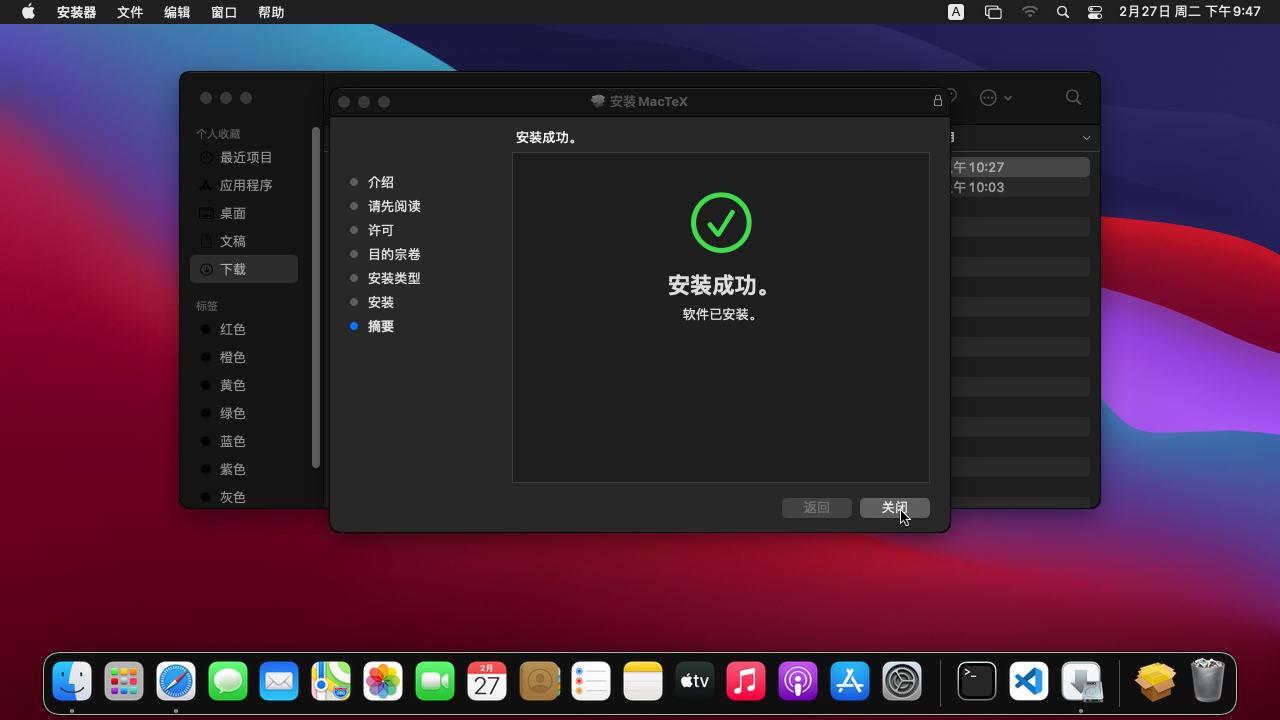The width and height of the screenshot is (1280, 720).
Task: Open Photos from the Dock
Action: point(383,682)
